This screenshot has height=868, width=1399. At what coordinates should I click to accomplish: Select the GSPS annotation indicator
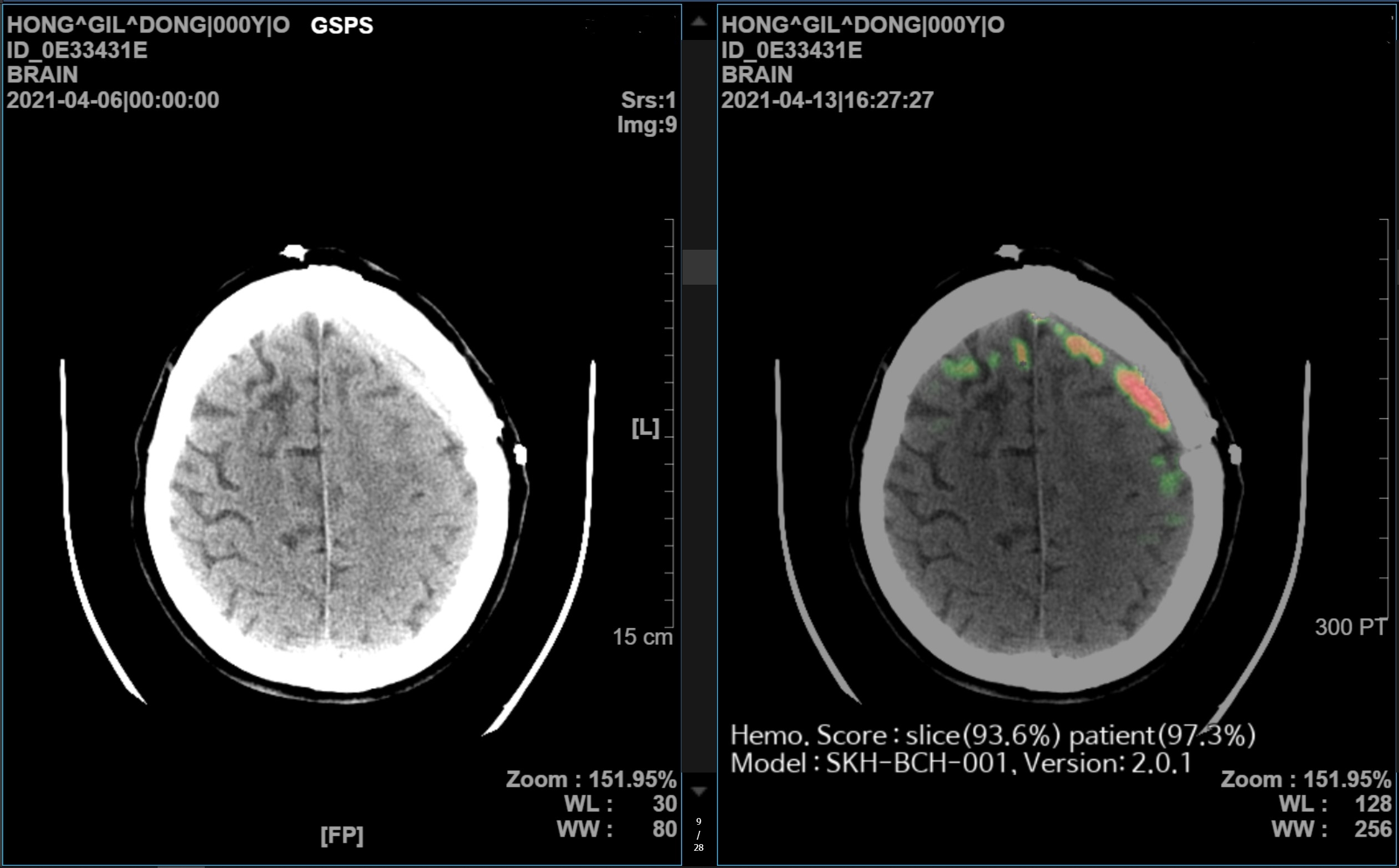tap(342, 26)
